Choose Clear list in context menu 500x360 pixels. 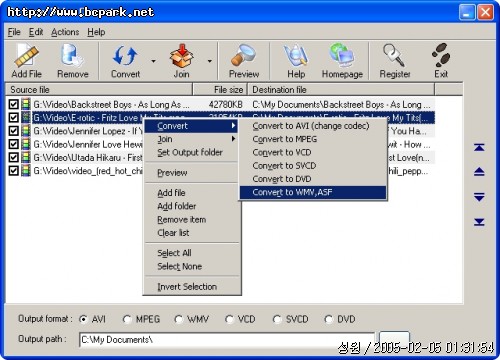pyautogui.click(x=191, y=233)
